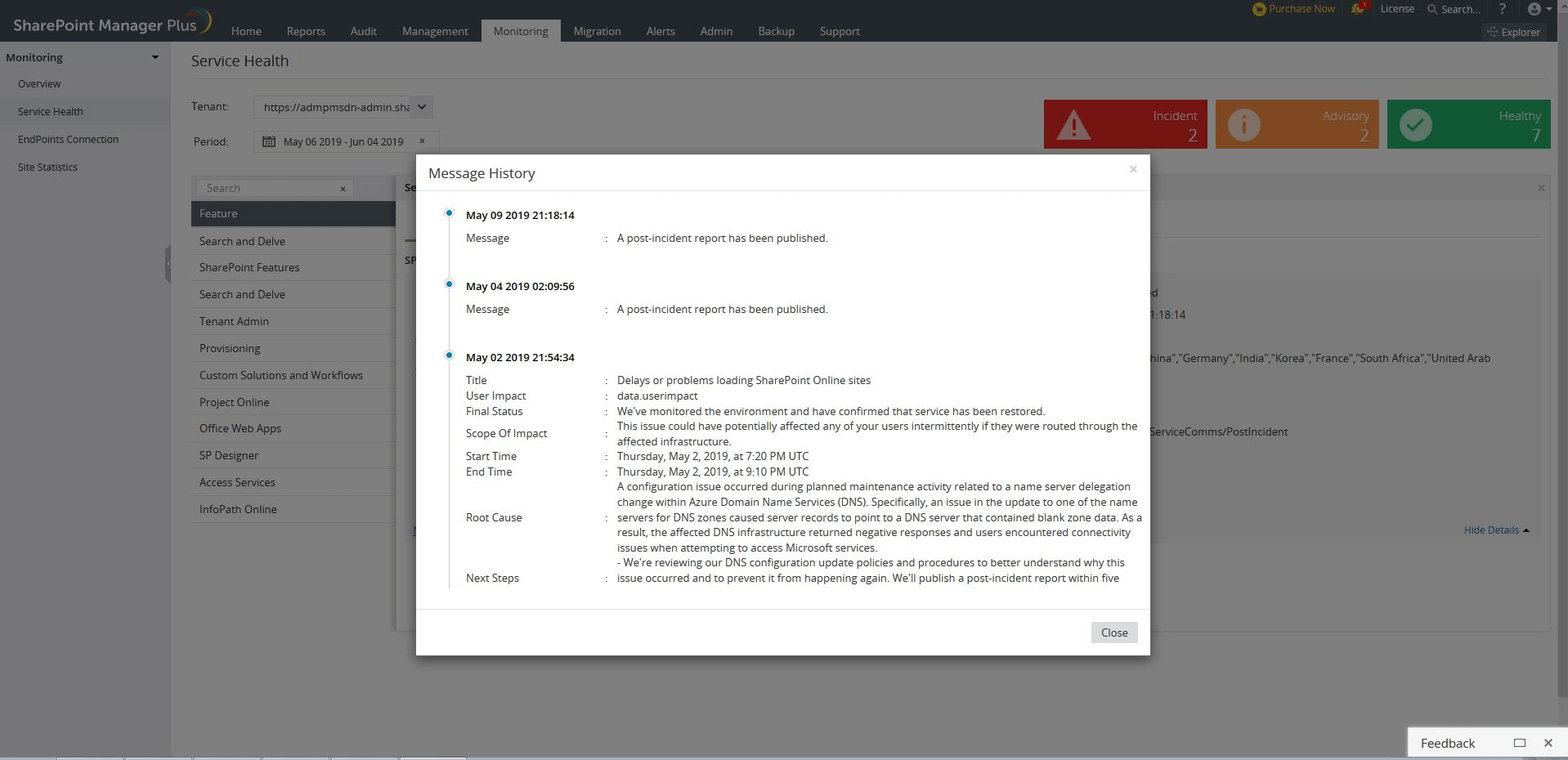Collapse the left sidebar handle

(168, 263)
